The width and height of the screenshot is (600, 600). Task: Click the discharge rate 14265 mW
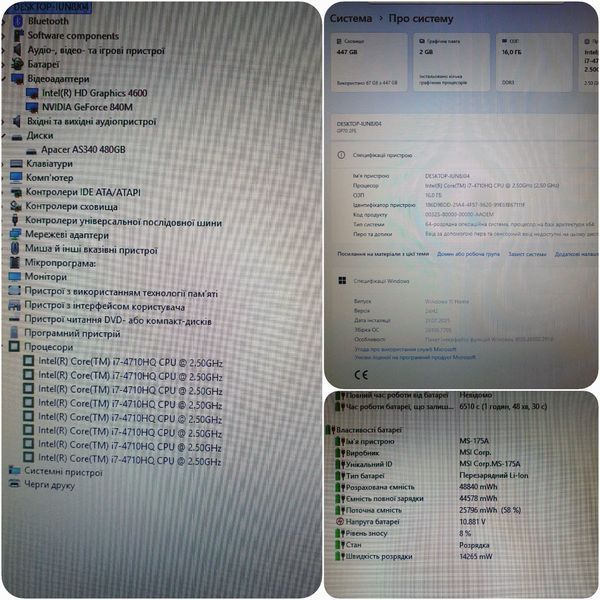pyautogui.click(x=476, y=556)
